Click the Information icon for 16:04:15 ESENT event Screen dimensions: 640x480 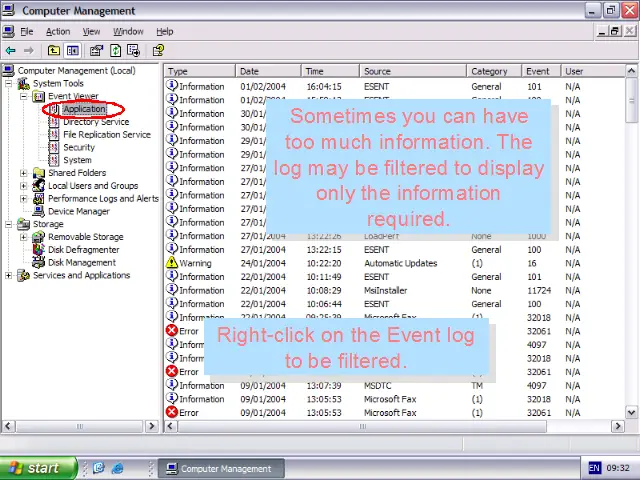pyautogui.click(x=172, y=85)
